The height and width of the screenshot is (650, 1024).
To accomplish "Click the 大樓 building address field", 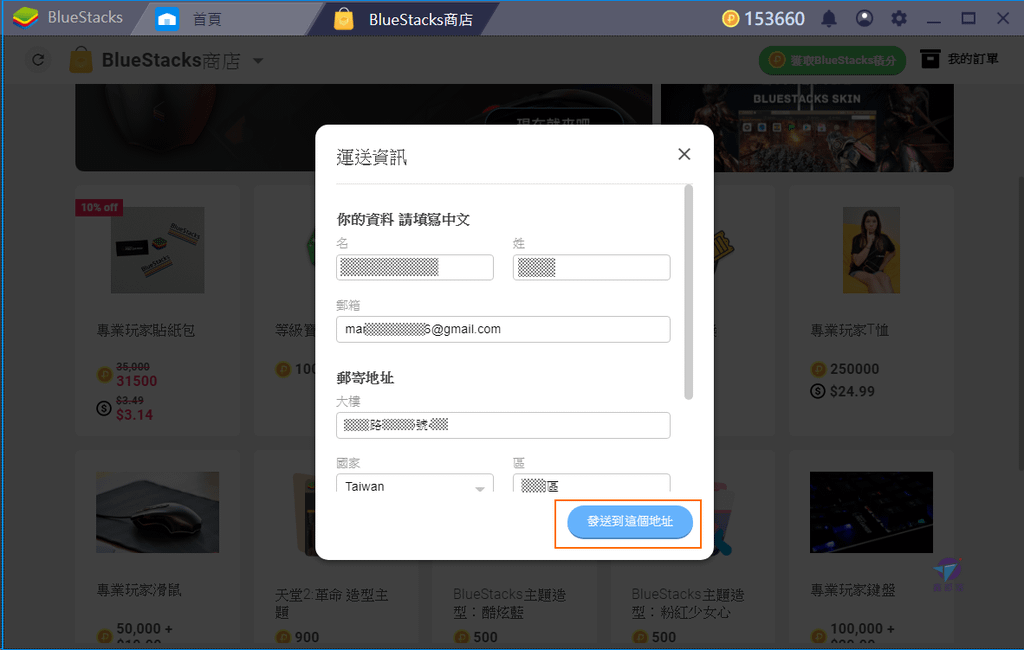I will tap(503, 425).
